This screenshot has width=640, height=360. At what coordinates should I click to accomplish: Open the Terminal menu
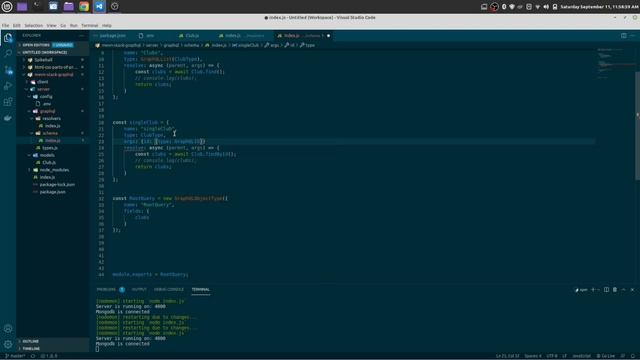[x=89, y=25]
